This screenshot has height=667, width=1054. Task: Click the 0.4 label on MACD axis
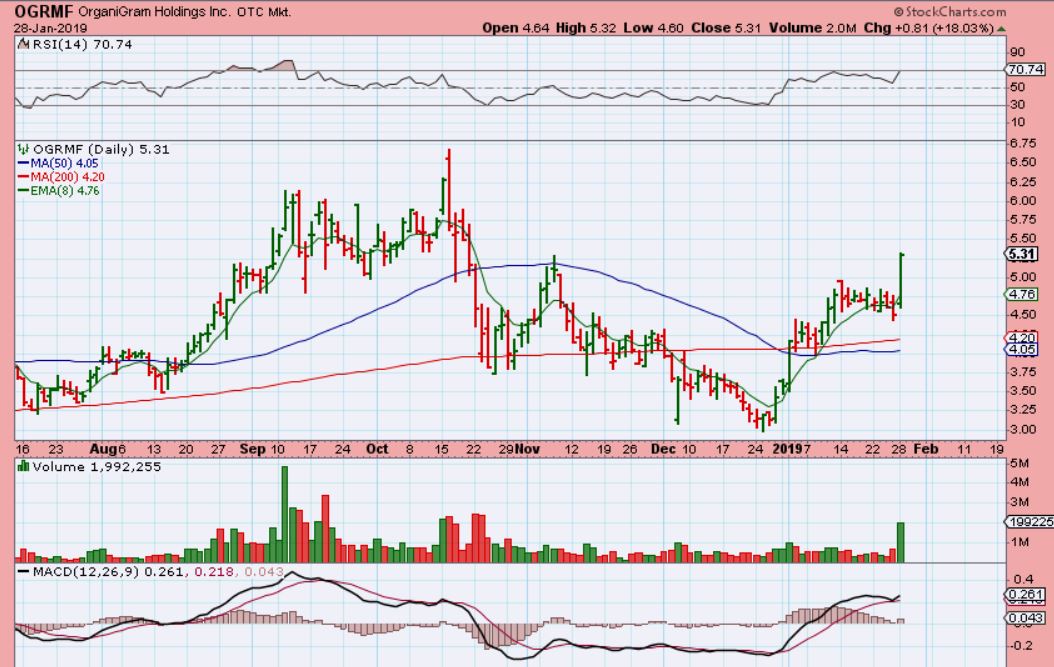tap(1023, 579)
